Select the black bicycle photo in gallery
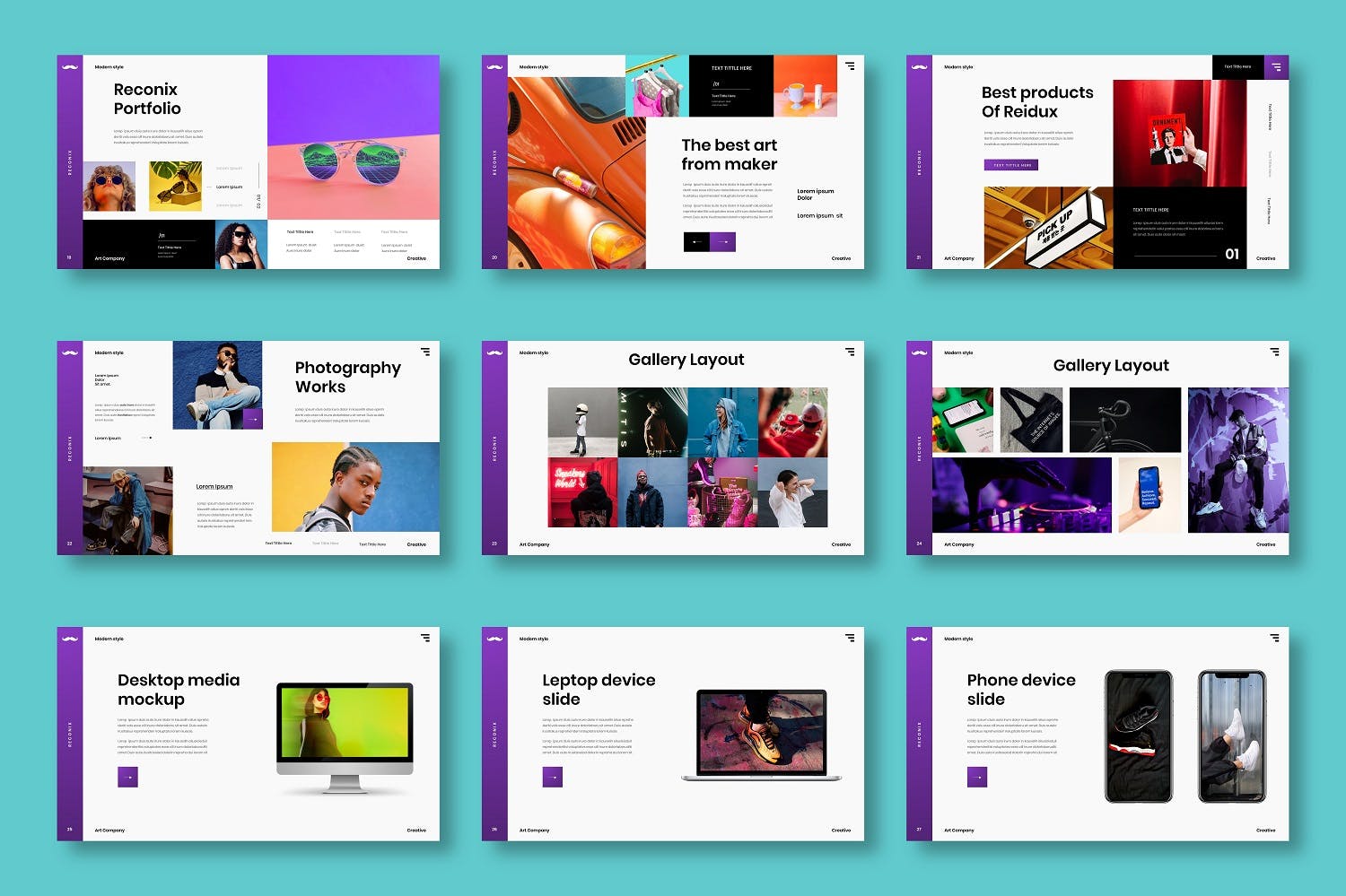 (1125, 420)
